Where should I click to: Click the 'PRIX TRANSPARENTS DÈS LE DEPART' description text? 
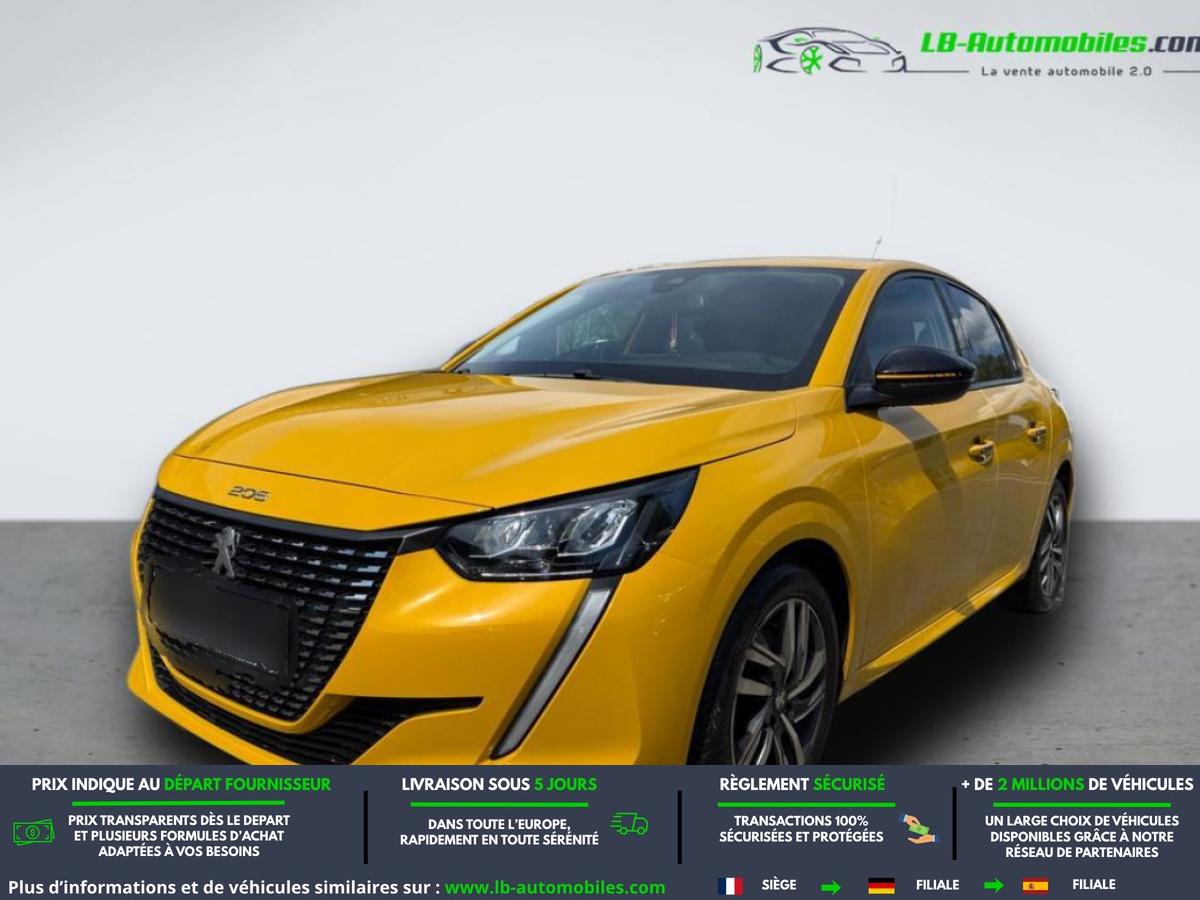pos(179,835)
